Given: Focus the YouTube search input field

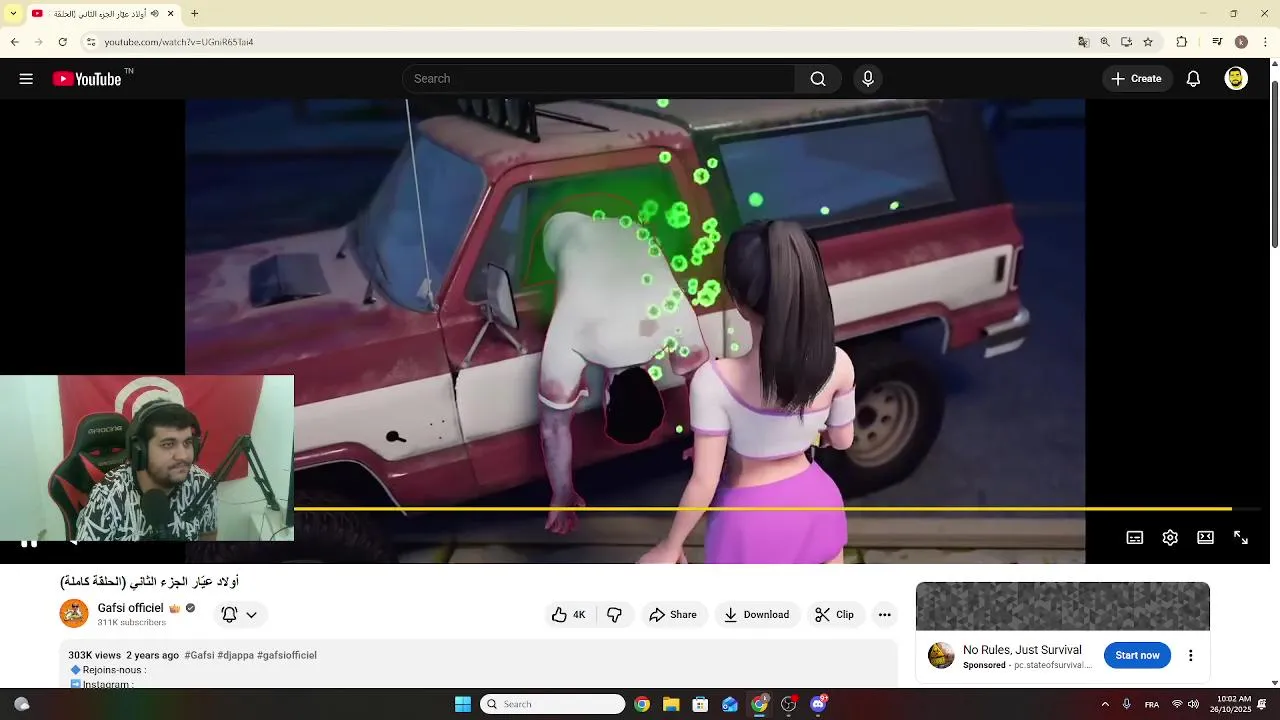Looking at the screenshot, I should (x=599, y=79).
